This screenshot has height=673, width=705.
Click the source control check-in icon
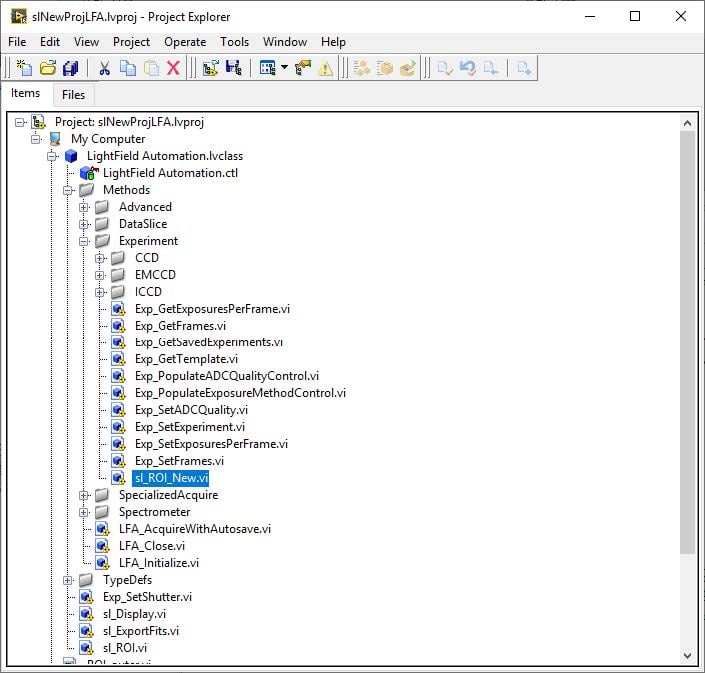(x=445, y=68)
